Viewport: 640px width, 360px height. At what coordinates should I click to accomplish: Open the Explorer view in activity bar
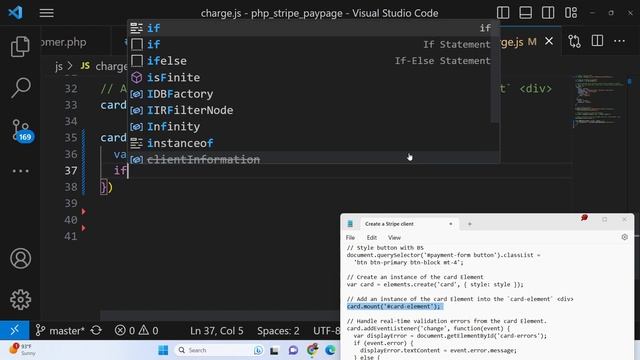(20, 46)
